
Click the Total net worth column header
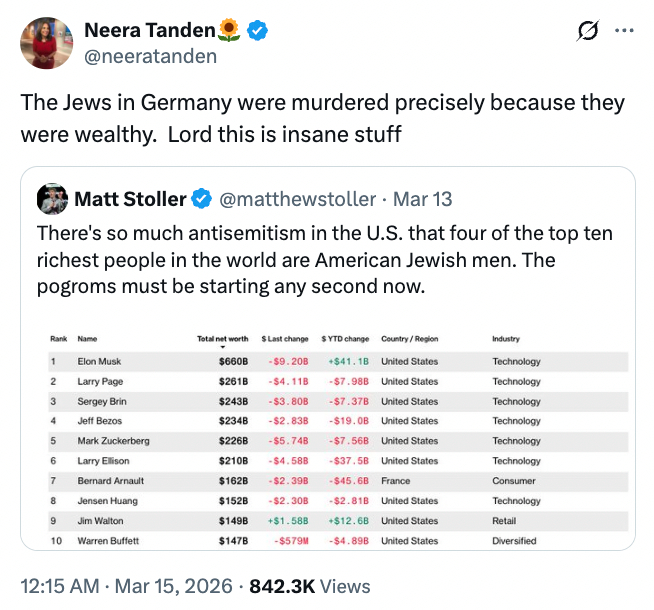(x=222, y=339)
